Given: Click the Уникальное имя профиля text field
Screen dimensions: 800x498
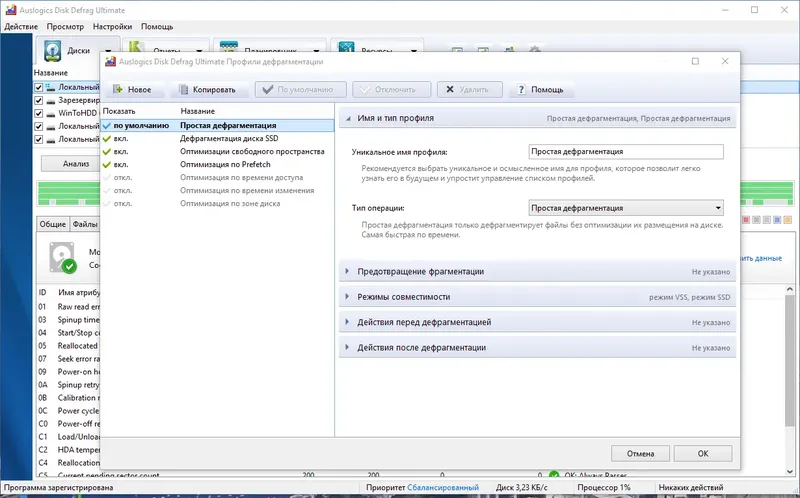Looking at the screenshot, I should [626, 152].
